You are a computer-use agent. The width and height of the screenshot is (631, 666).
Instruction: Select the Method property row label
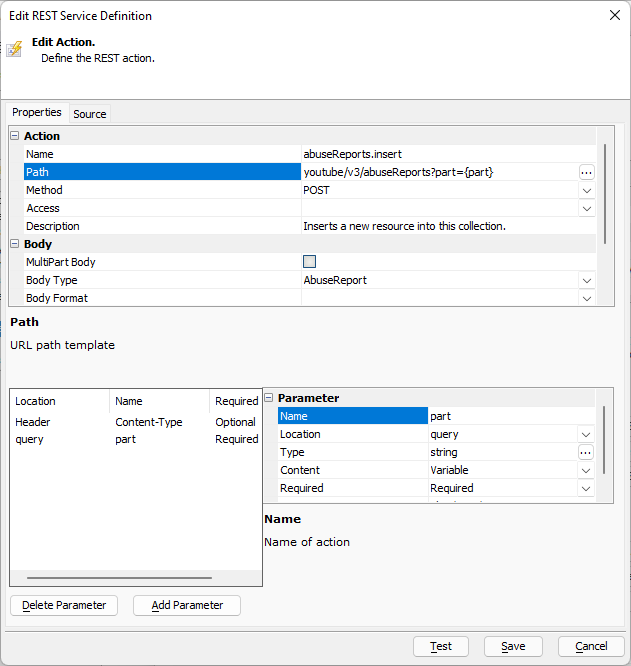click(x=162, y=190)
